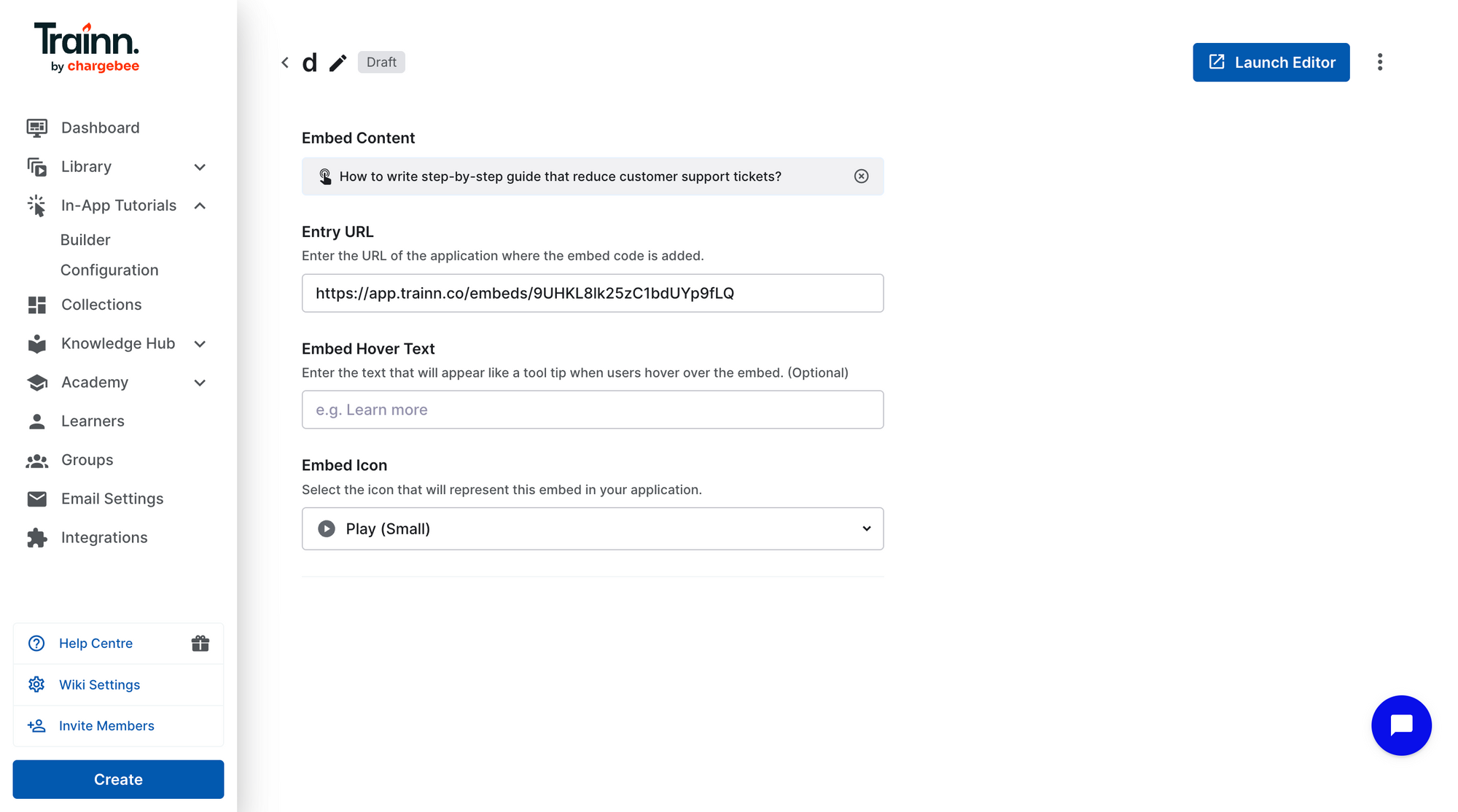
Task: Open the Help Centre link
Action: point(95,643)
